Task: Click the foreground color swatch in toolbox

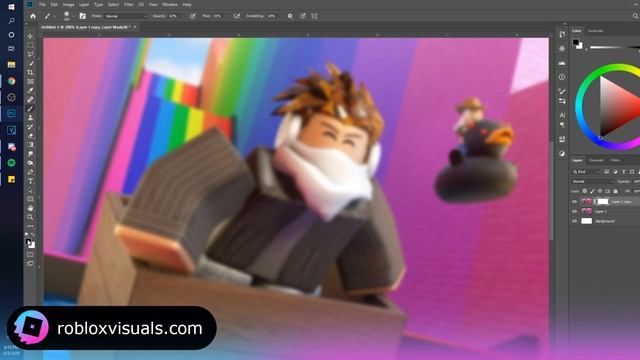Action: (28, 242)
